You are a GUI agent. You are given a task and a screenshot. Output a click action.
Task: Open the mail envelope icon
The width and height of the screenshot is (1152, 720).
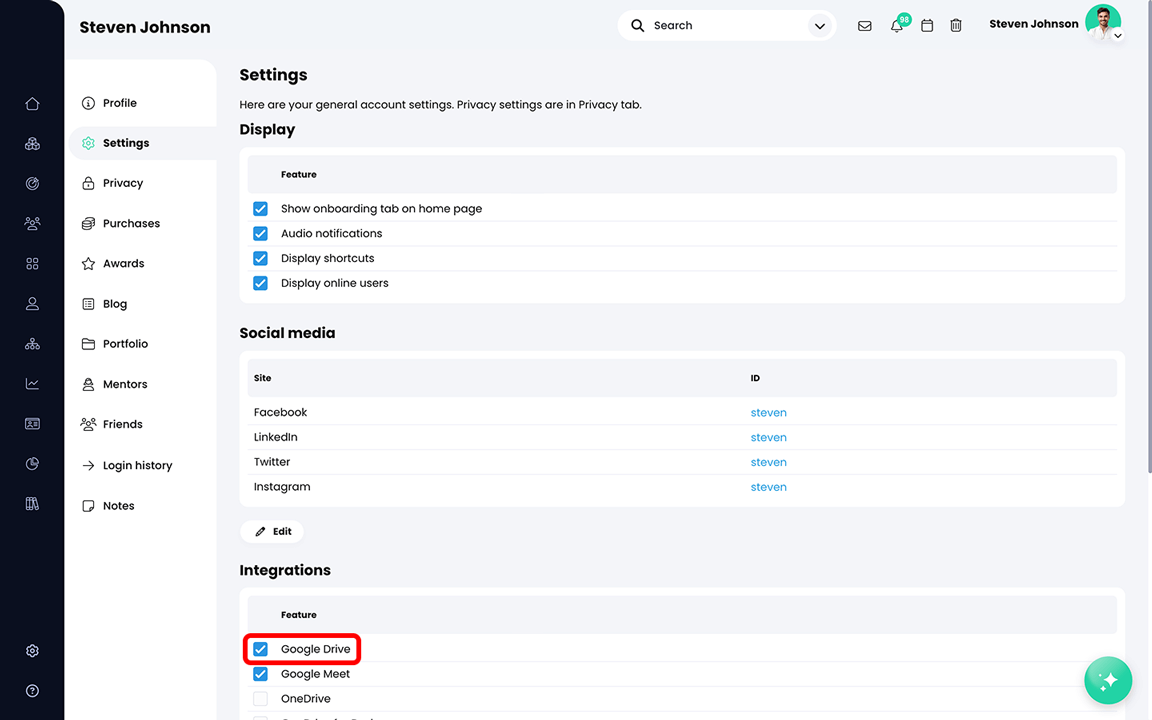(x=864, y=25)
